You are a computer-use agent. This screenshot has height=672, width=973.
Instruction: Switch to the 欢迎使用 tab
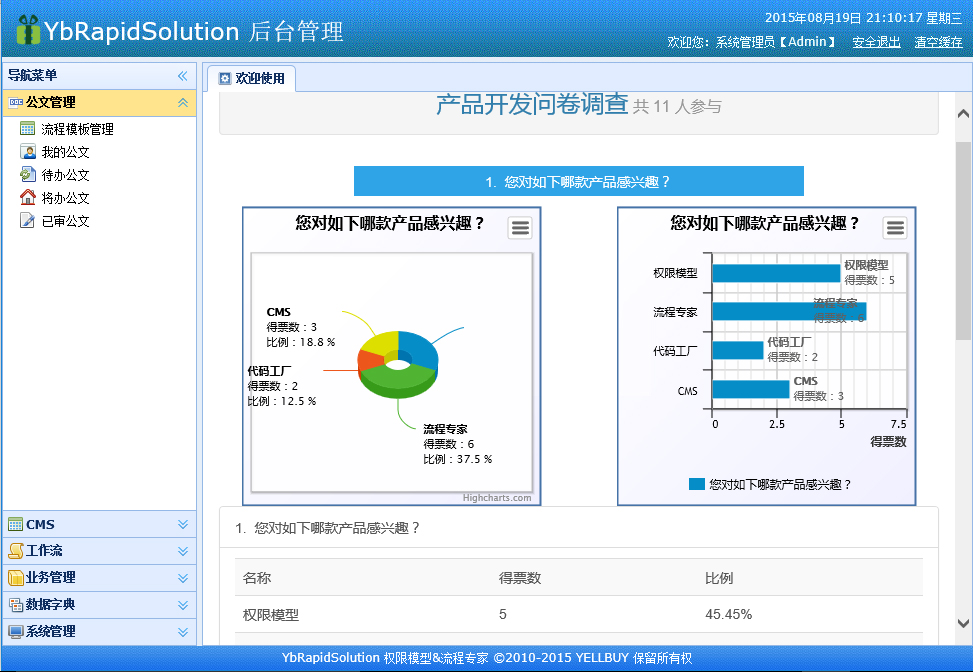(x=251, y=78)
